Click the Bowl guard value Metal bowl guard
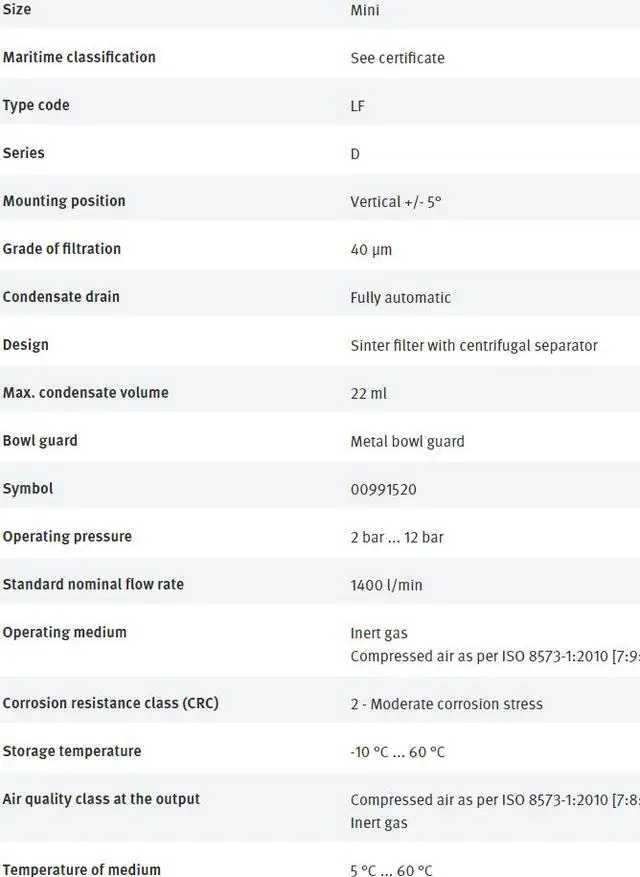640x877 pixels. click(x=407, y=442)
